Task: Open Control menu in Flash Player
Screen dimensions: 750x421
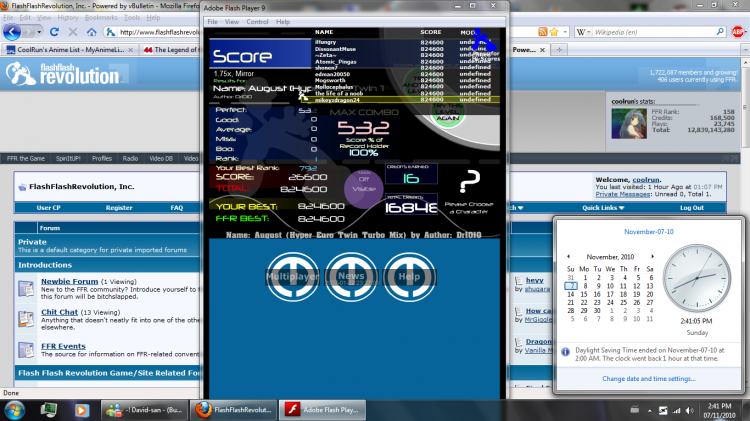Action: click(x=257, y=22)
